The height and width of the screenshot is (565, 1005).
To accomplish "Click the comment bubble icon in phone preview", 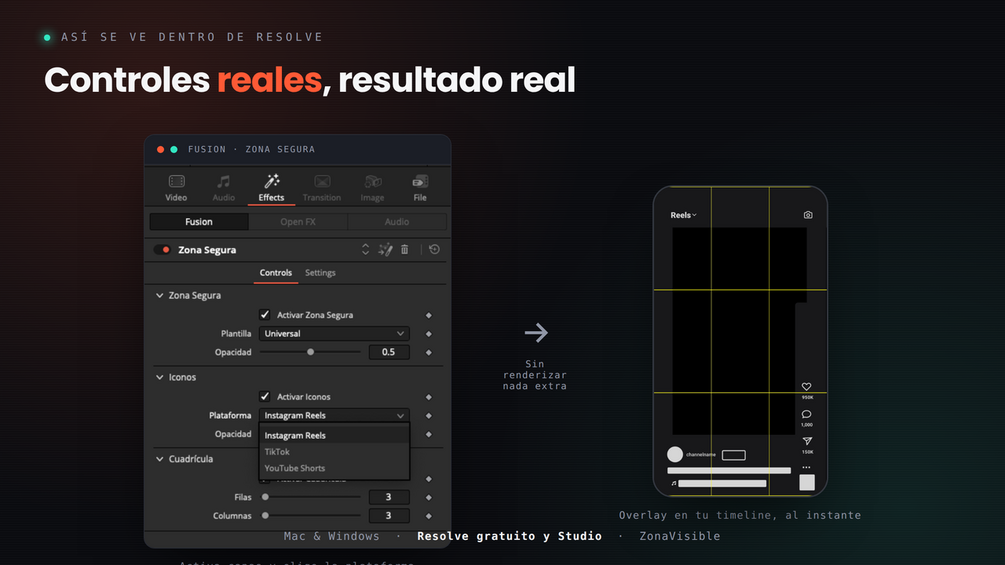I will (x=806, y=414).
